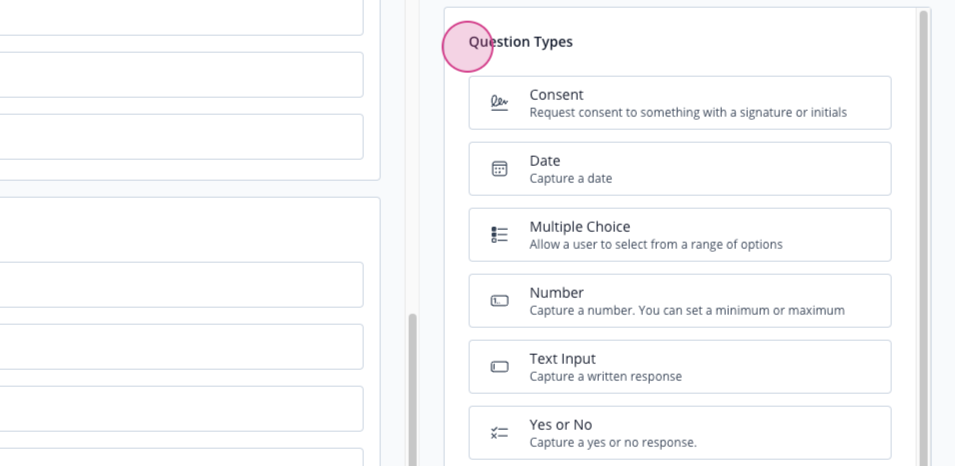Click the 'Capture a written response' description
This screenshot has height=466, width=955.
pyautogui.click(x=605, y=376)
